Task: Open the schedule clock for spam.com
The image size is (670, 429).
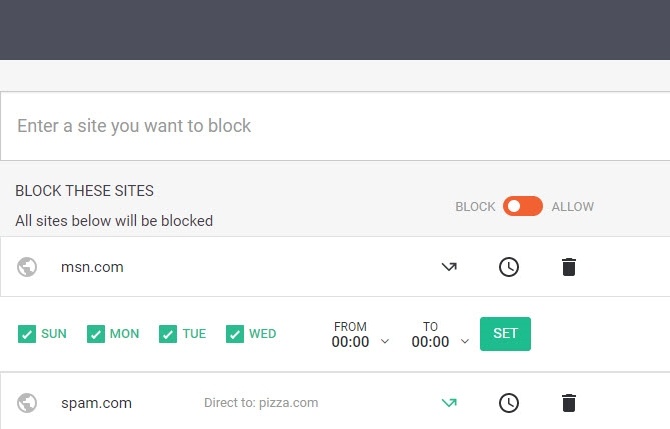Action: coord(509,403)
